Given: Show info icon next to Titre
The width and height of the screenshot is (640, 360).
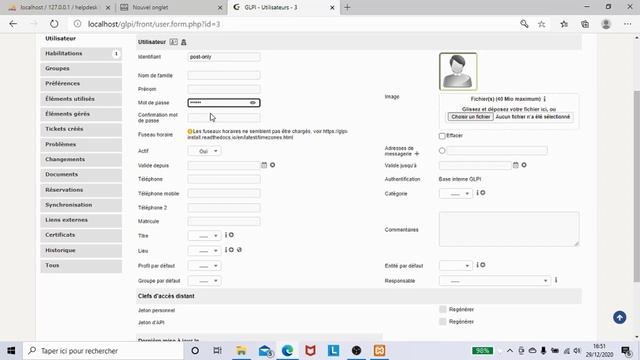Looking at the screenshot, I should point(226,235).
